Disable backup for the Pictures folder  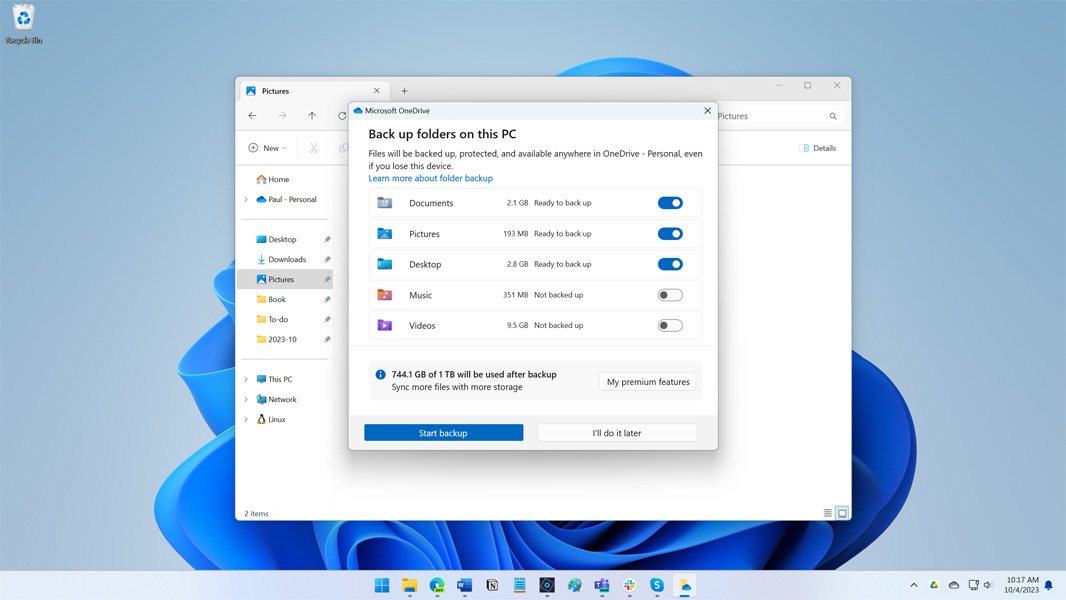[x=670, y=233]
